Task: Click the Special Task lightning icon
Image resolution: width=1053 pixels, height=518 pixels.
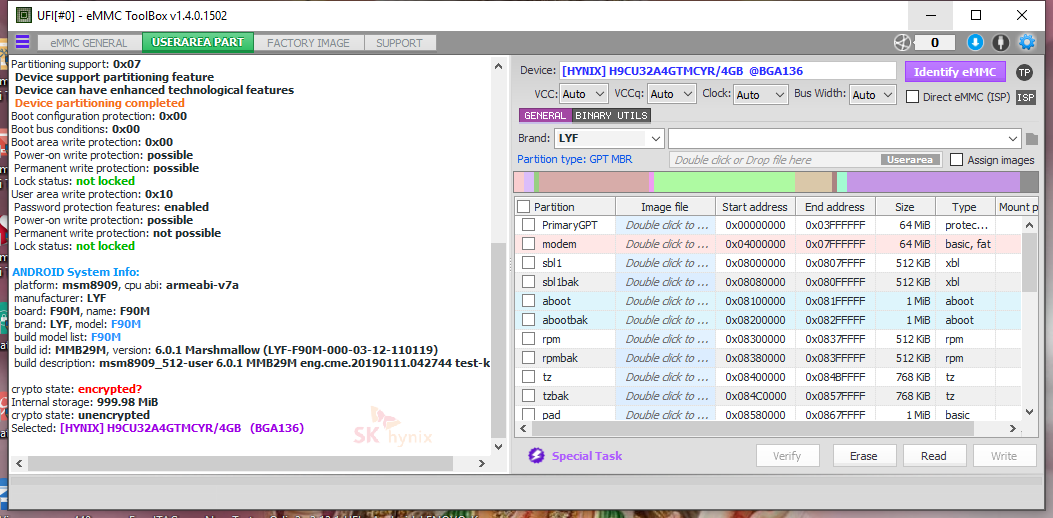Action: (536, 456)
